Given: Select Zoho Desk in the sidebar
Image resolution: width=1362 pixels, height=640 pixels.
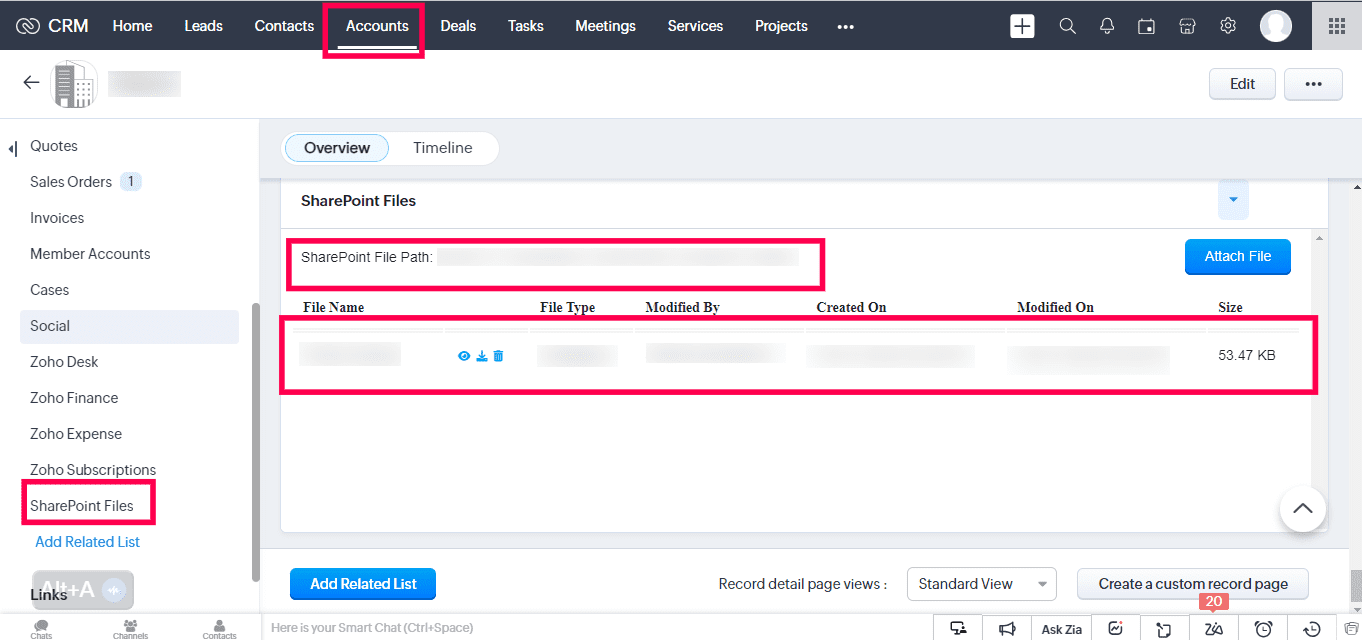Looking at the screenshot, I should point(64,362).
